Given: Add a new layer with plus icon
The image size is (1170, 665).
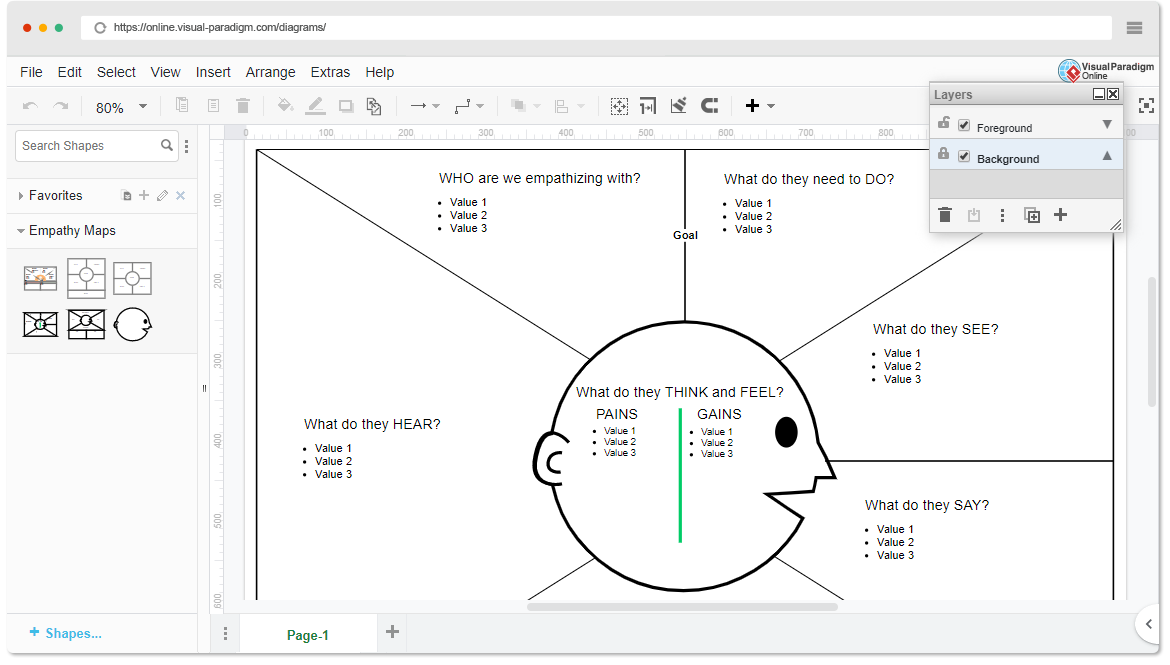Looking at the screenshot, I should click(x=1061, y=215).
